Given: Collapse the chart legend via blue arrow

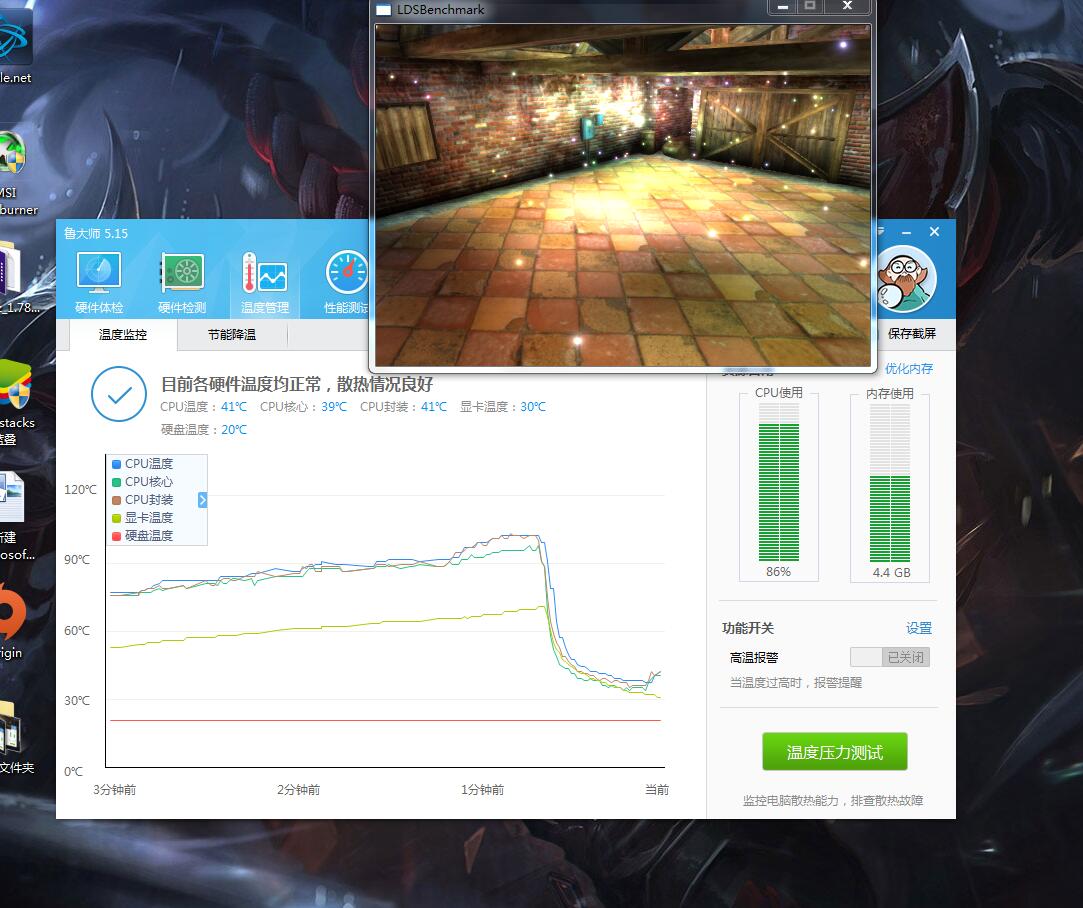Looking at the screenshot, I should tap(202, 500).
